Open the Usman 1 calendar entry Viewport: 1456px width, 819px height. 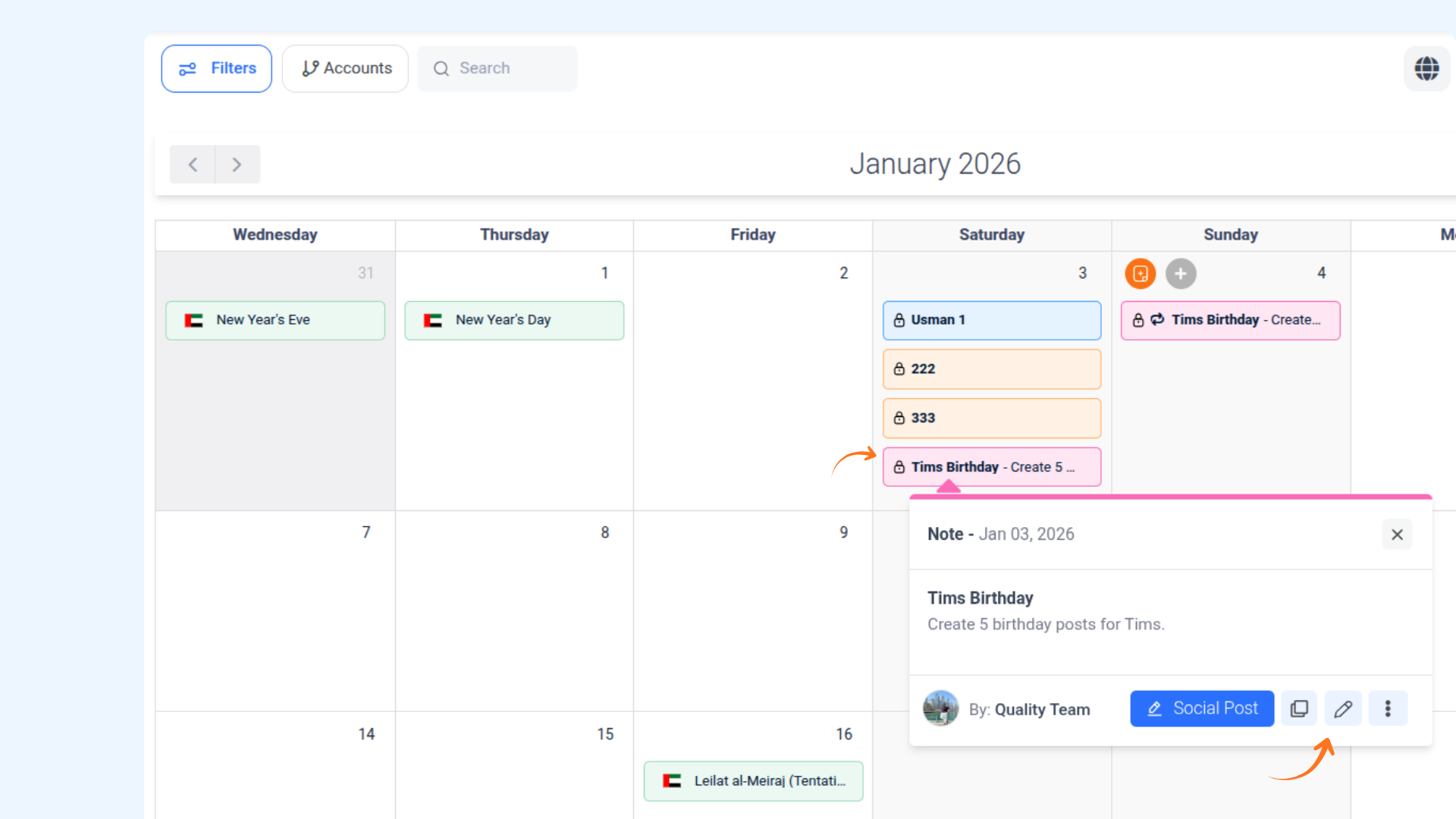pos(991,320)
